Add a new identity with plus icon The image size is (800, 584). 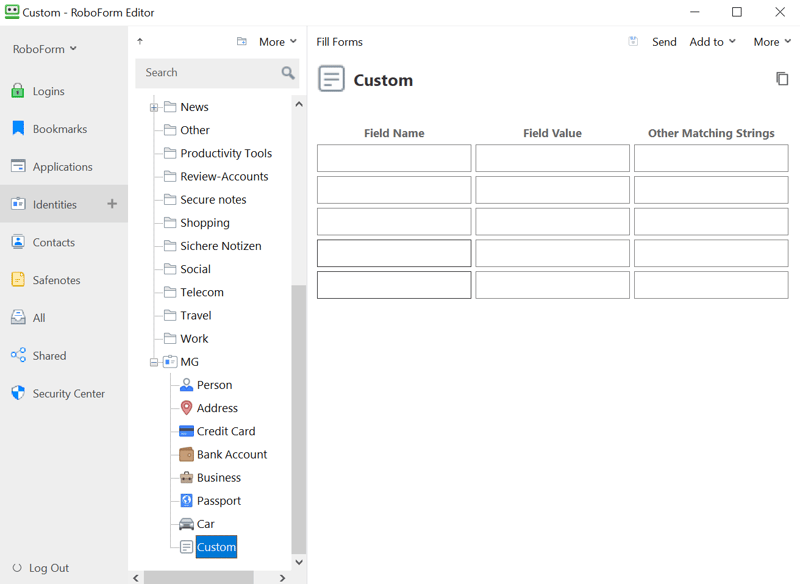112,204
